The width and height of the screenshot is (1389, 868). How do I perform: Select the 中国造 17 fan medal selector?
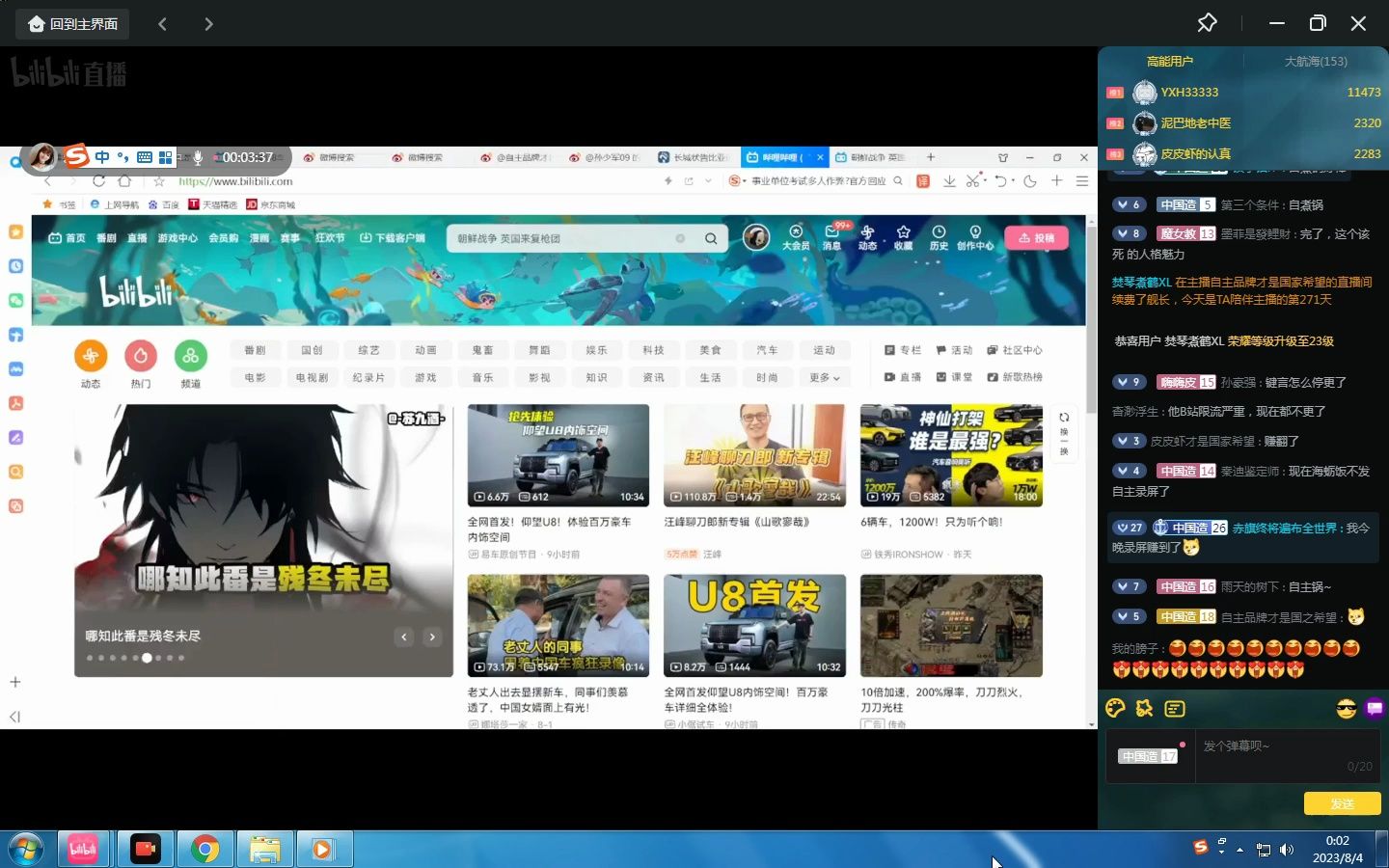click(1148, 756)
